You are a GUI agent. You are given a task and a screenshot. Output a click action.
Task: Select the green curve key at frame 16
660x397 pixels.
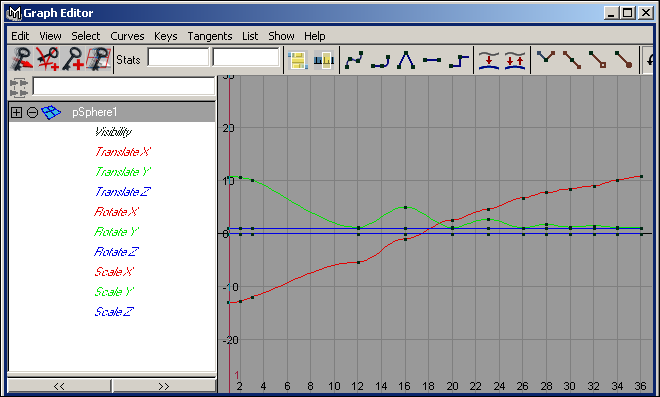click(405, 207)
